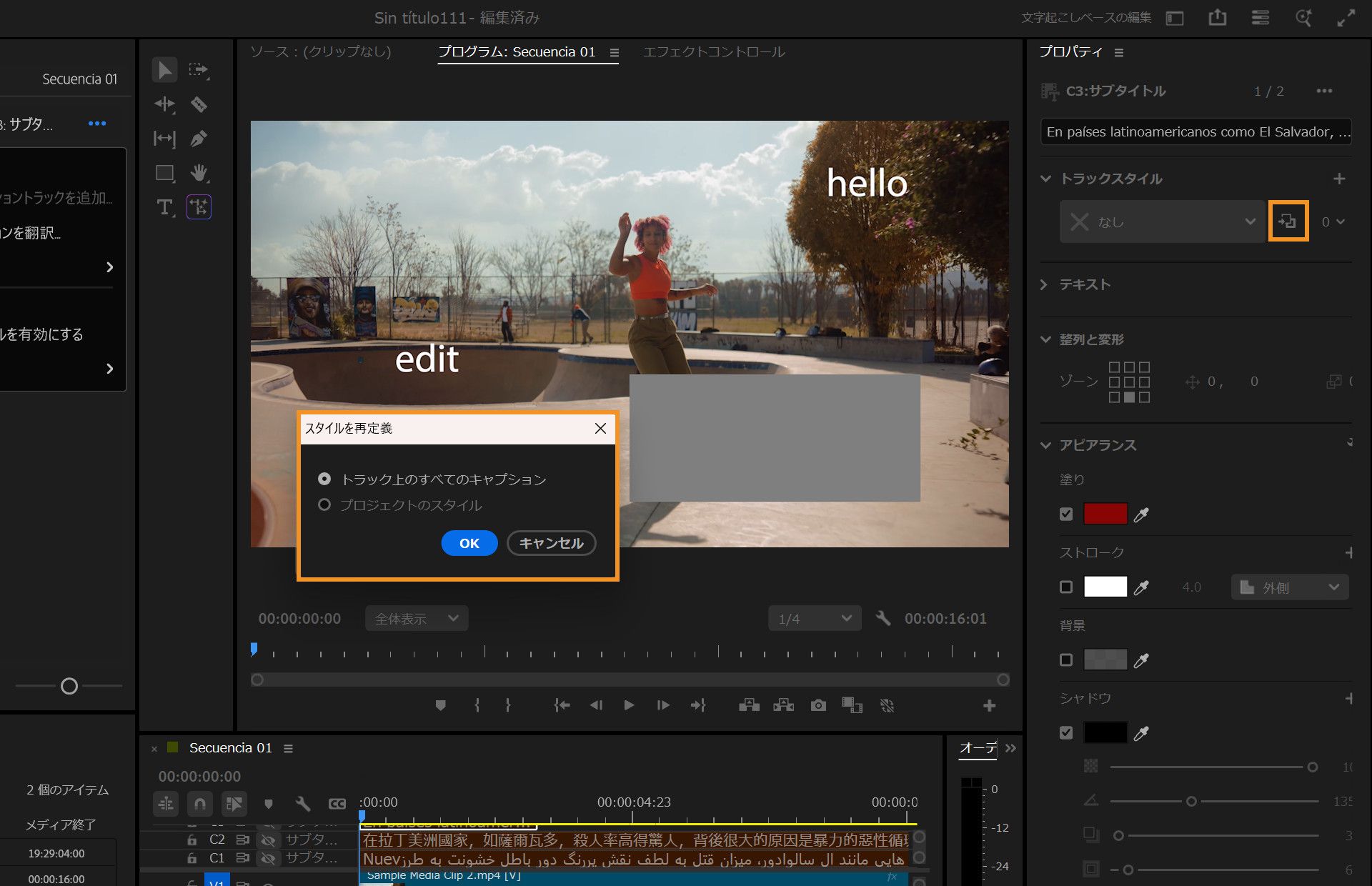Click the red fill color swatch
Image resolution: width=1372 pixels, height=886 pixels.
click(1105, 514)
